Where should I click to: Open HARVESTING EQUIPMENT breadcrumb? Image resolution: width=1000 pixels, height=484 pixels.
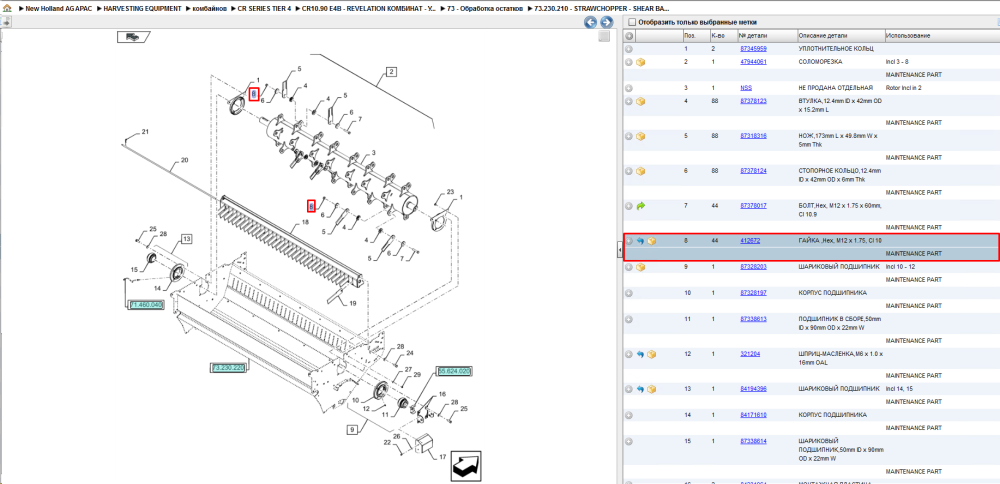pyautogui.click(x=142, y=9)
